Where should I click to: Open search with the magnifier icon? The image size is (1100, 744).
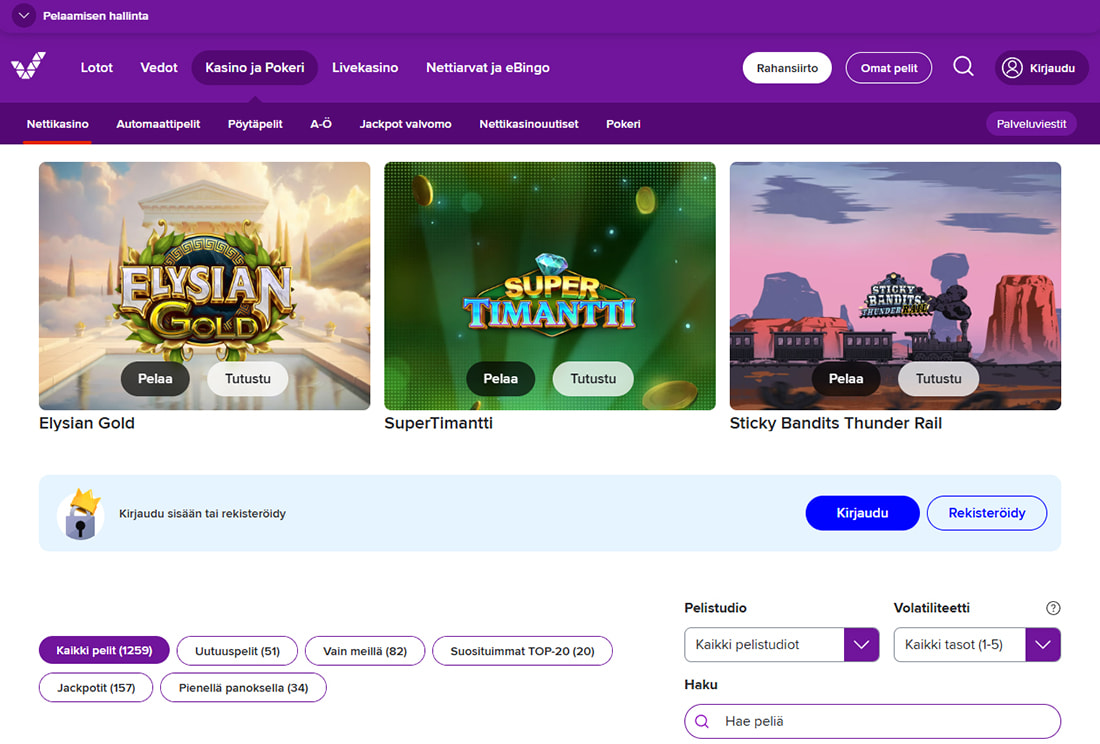click(x=963, y=67)
